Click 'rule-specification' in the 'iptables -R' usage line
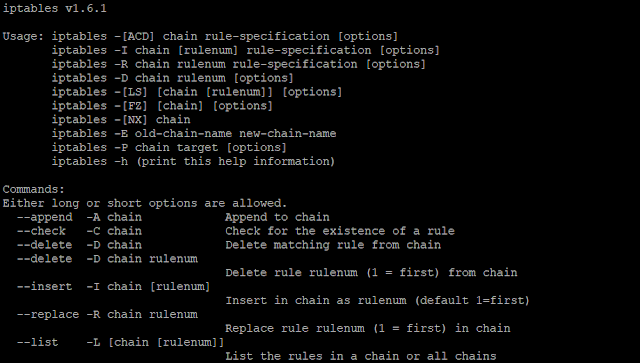 coord(295,64)
